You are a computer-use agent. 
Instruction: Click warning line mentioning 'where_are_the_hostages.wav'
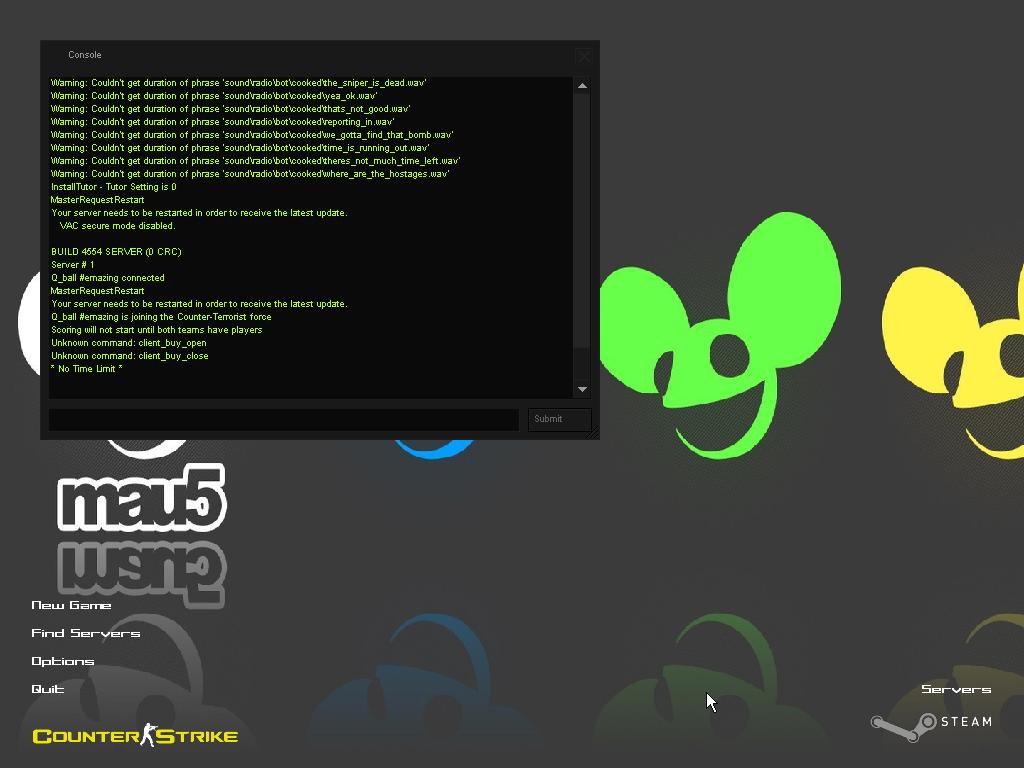tap(250, 174)
